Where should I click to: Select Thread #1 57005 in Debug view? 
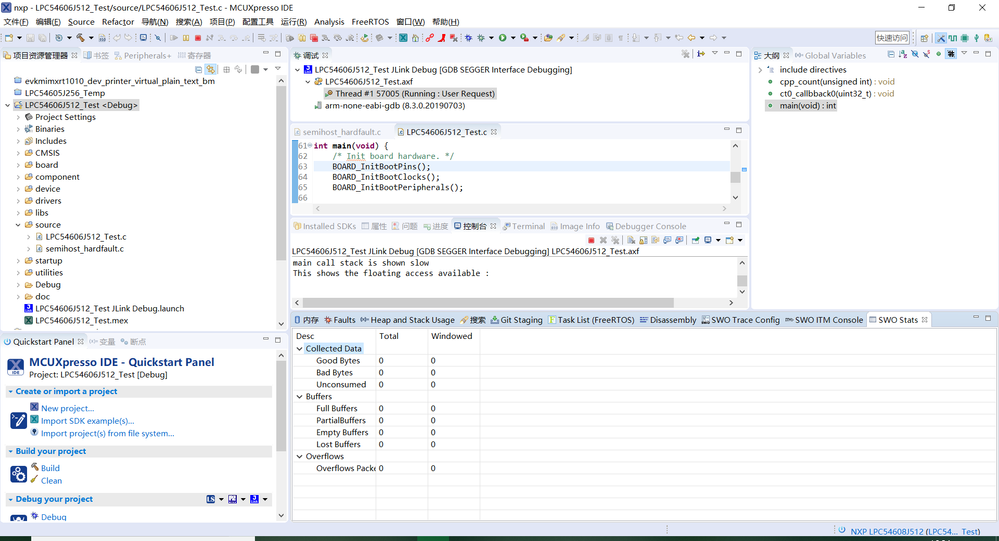click(410, 94)
